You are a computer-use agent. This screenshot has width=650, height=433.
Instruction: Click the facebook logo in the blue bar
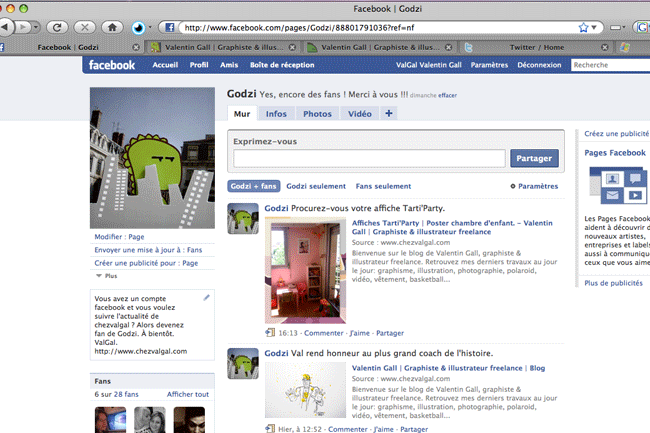[x=112, y=65]
